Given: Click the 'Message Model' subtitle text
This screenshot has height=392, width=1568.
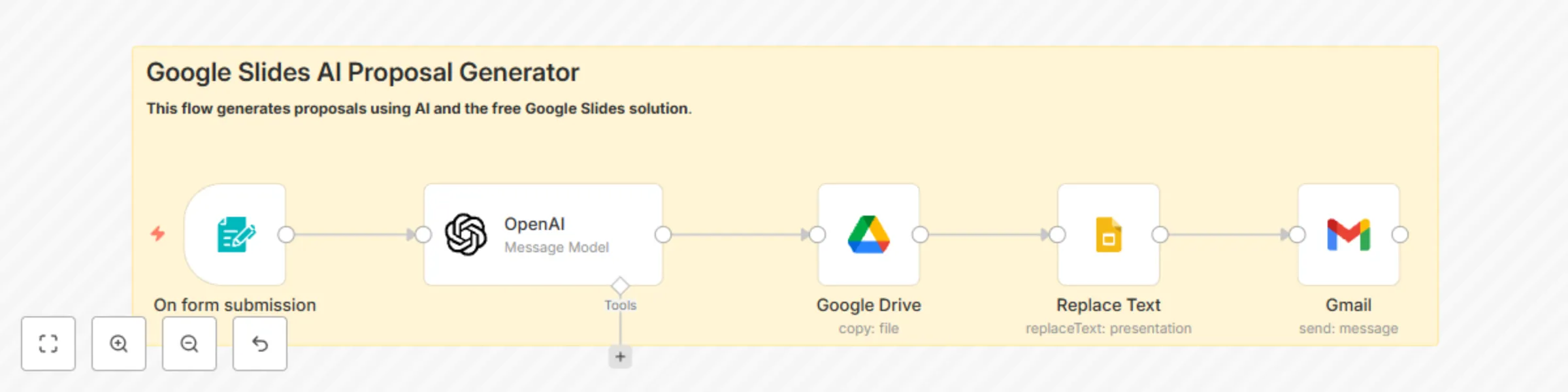Looking at the screenshot, I should coord(557,248).
